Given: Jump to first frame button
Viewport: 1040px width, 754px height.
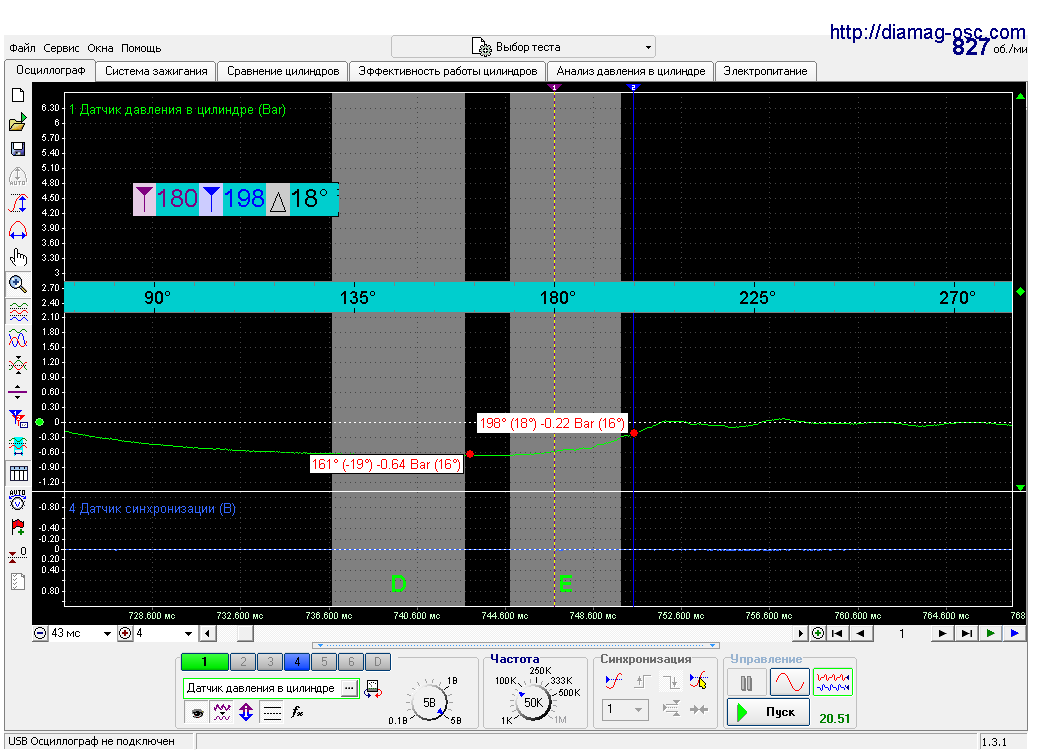Looking at the screenshot, I should pyautogui.click(x=837, y=634).
